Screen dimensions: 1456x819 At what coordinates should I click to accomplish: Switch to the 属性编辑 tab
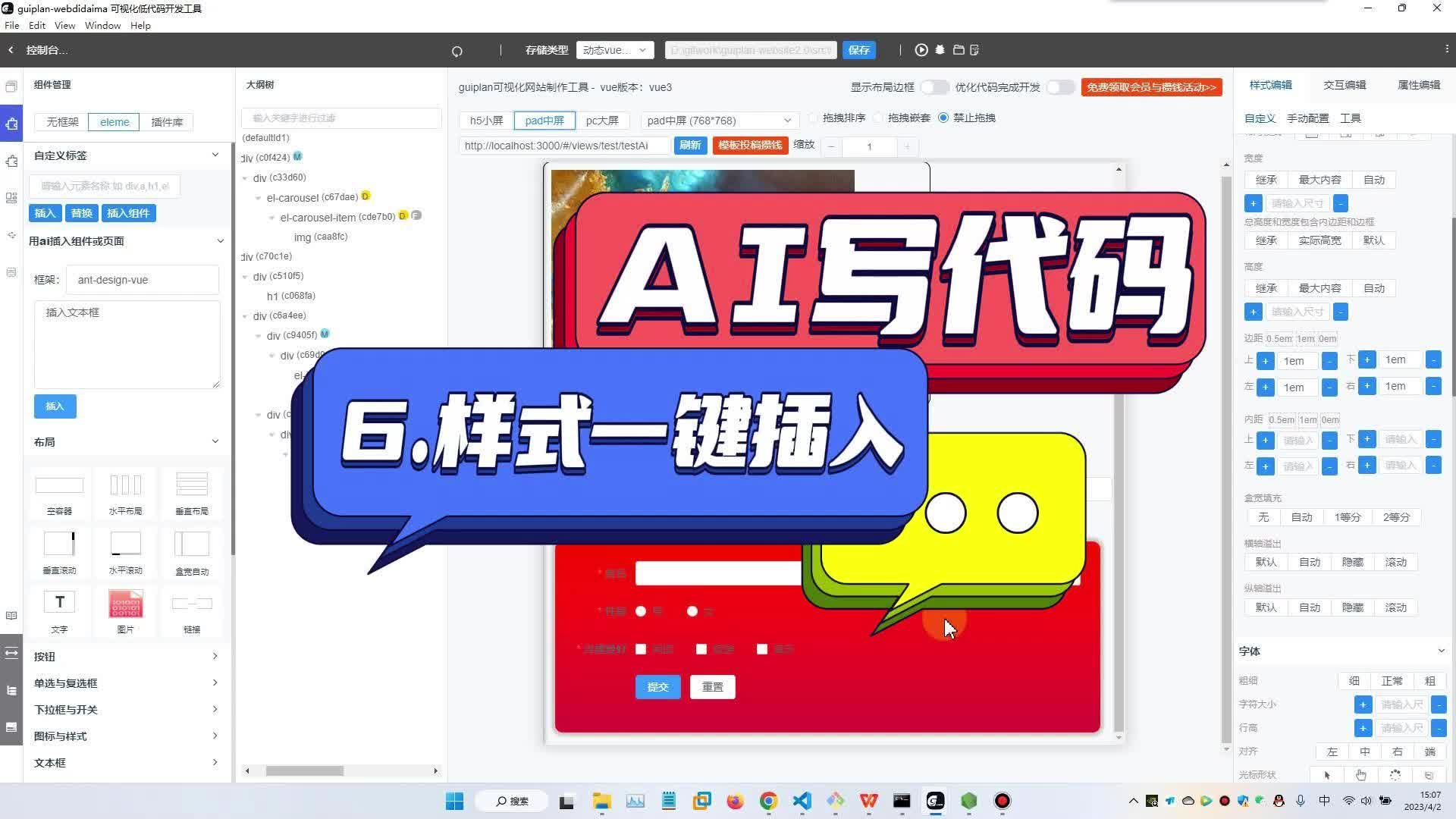click(1419, 85)
